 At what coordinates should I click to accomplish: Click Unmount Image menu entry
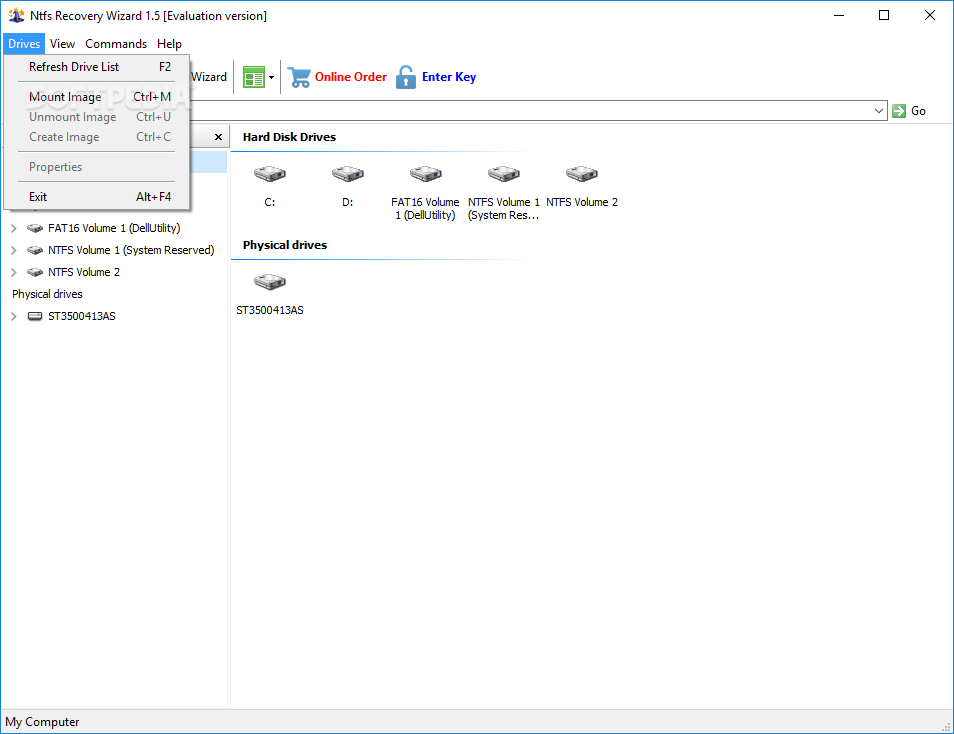coord(97,117)
